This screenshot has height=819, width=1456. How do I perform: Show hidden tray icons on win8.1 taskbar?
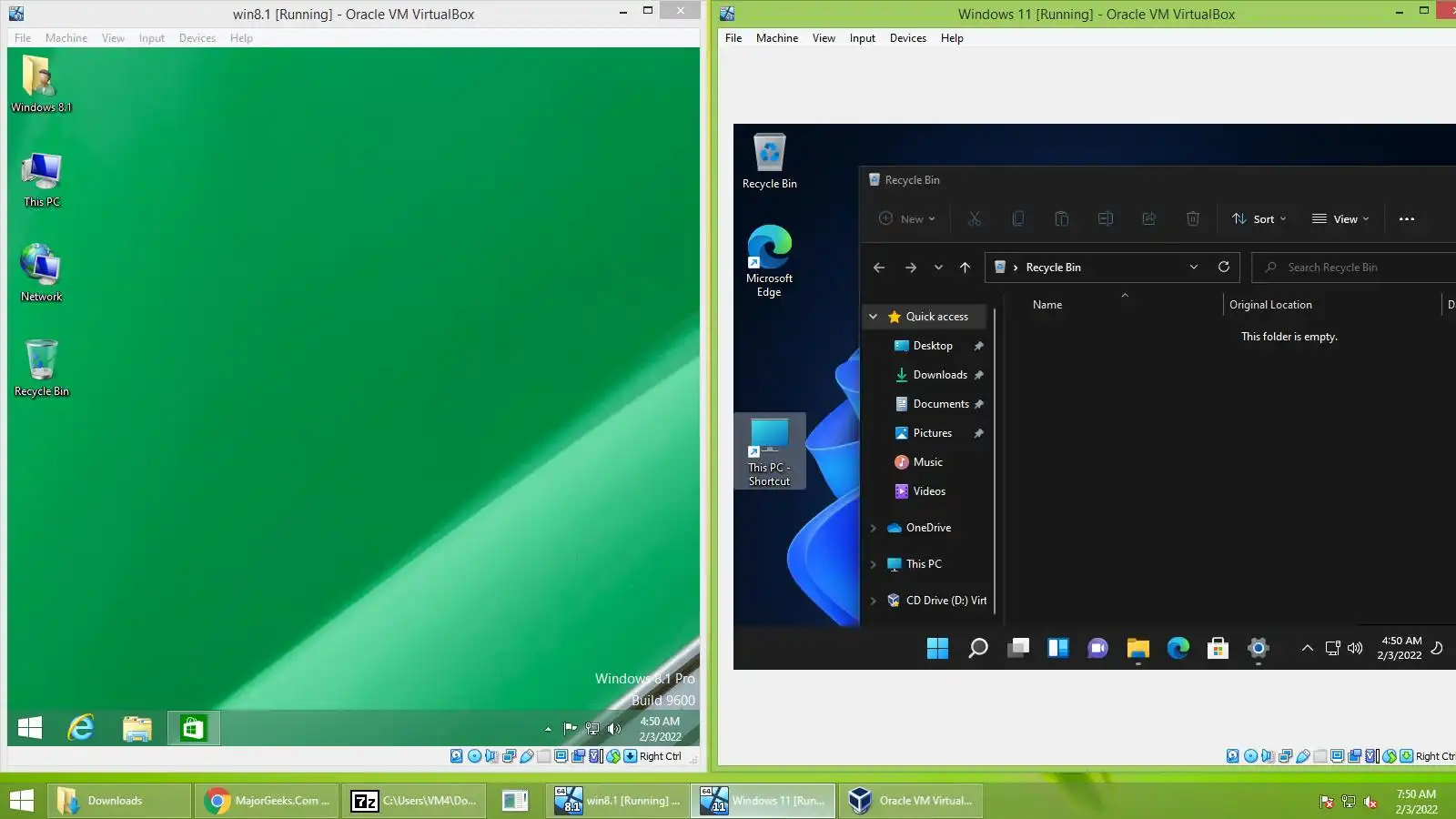point(548,729)
